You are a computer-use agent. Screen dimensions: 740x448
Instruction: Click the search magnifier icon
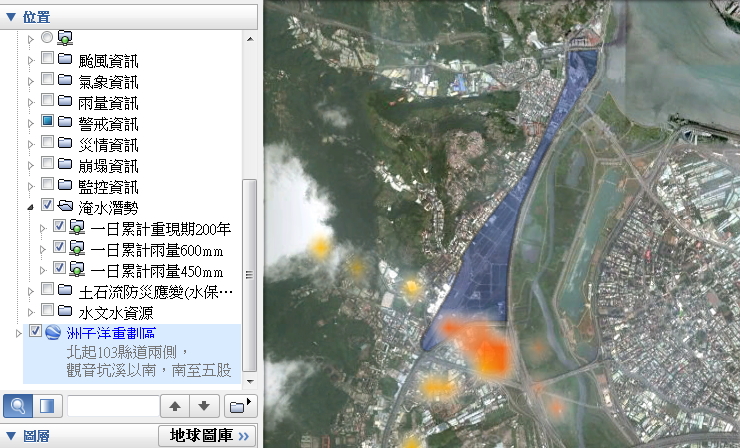[x=17, y=406]
